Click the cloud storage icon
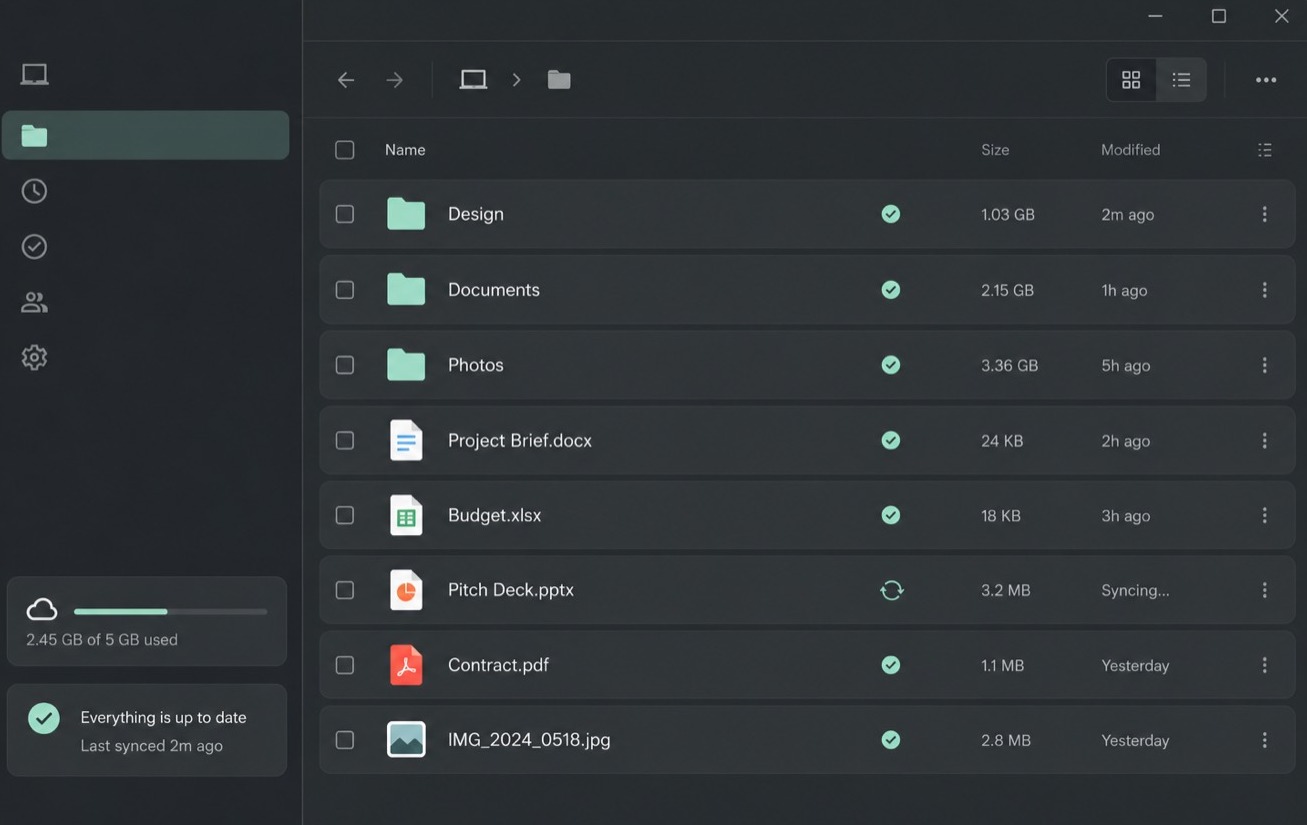 42,610
